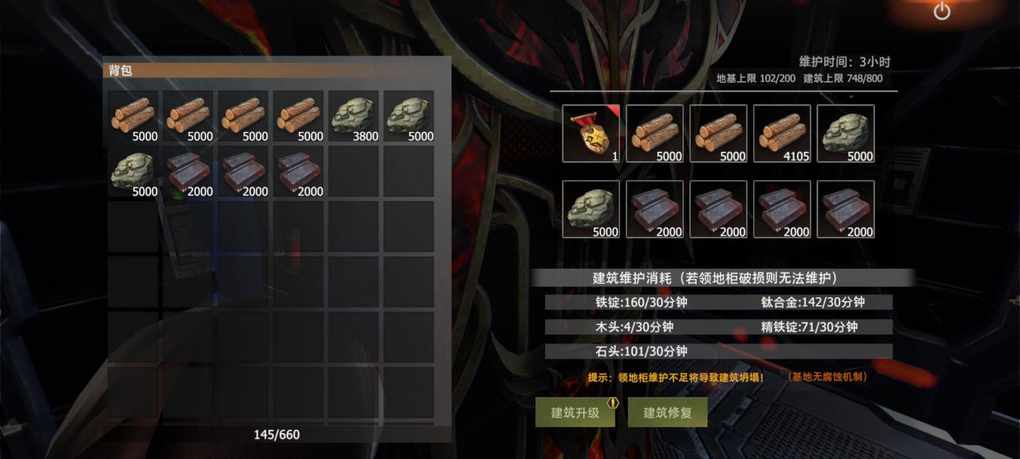Select the stone stack showing 3800 in backpack
This screenshot has height=459, width=1020.
[353, 118]
